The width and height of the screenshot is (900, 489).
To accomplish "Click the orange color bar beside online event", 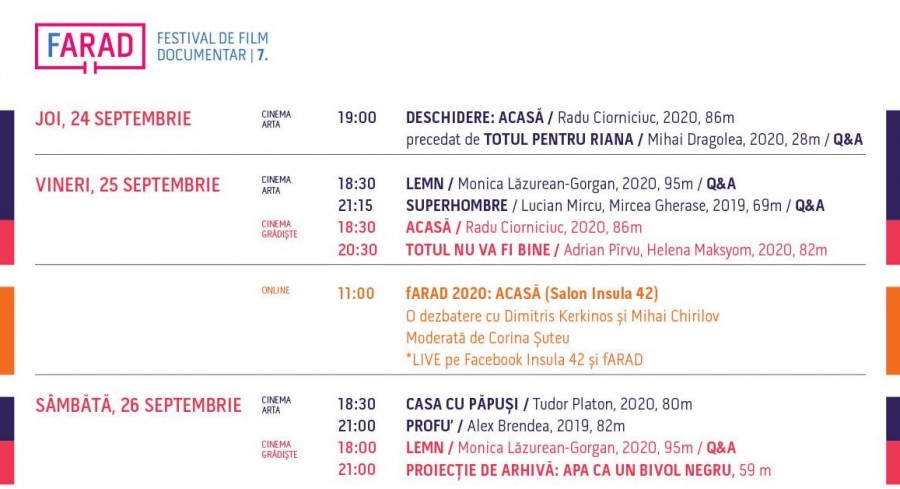I will (x=7, y=331).
